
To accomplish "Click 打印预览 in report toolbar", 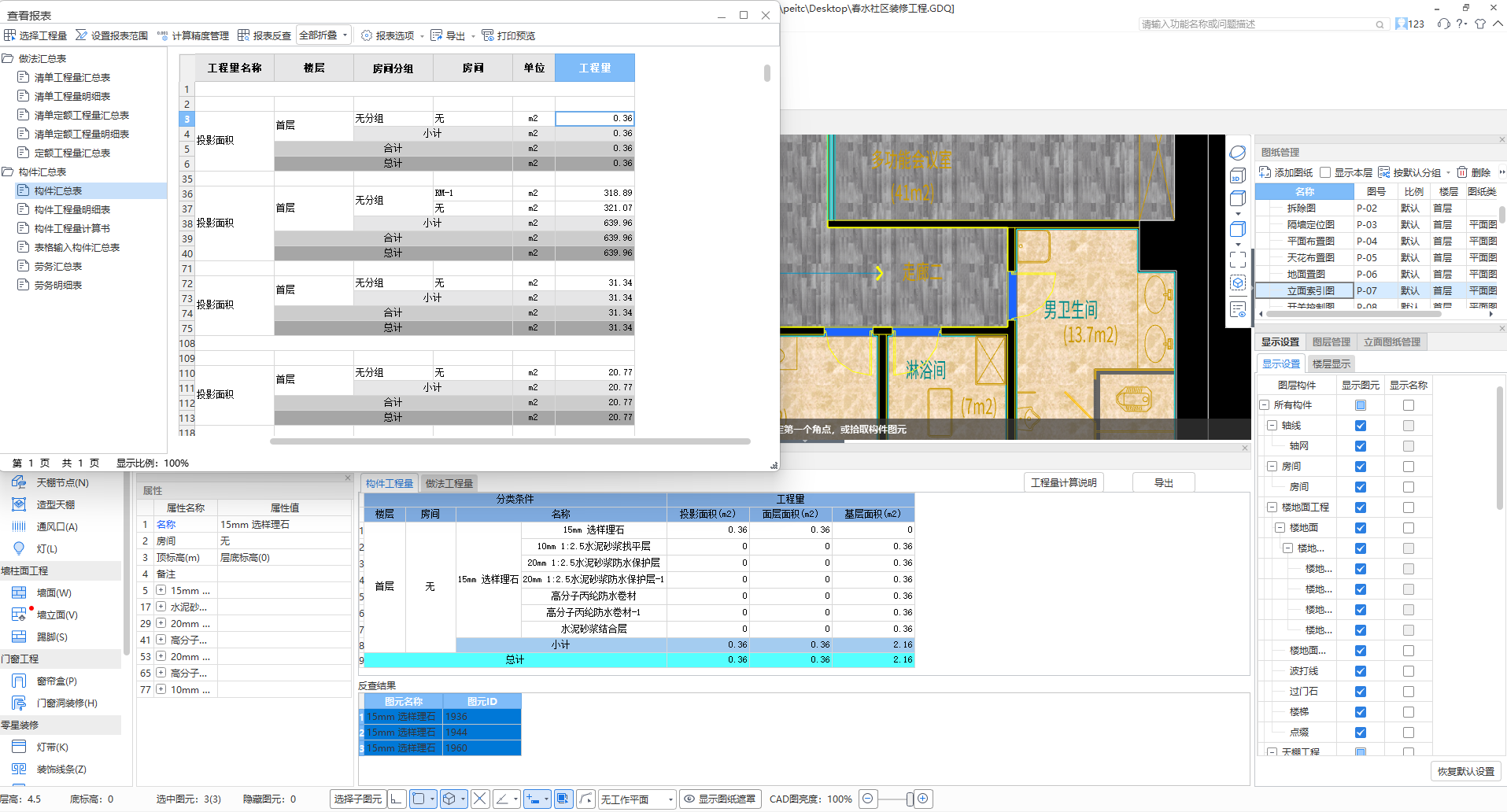I will [508, 35].
